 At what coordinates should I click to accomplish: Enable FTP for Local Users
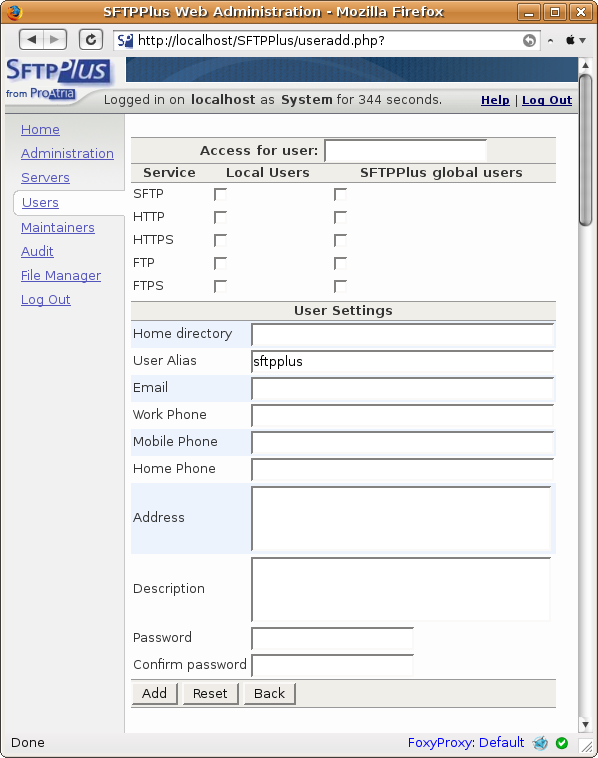pos(220,263)
